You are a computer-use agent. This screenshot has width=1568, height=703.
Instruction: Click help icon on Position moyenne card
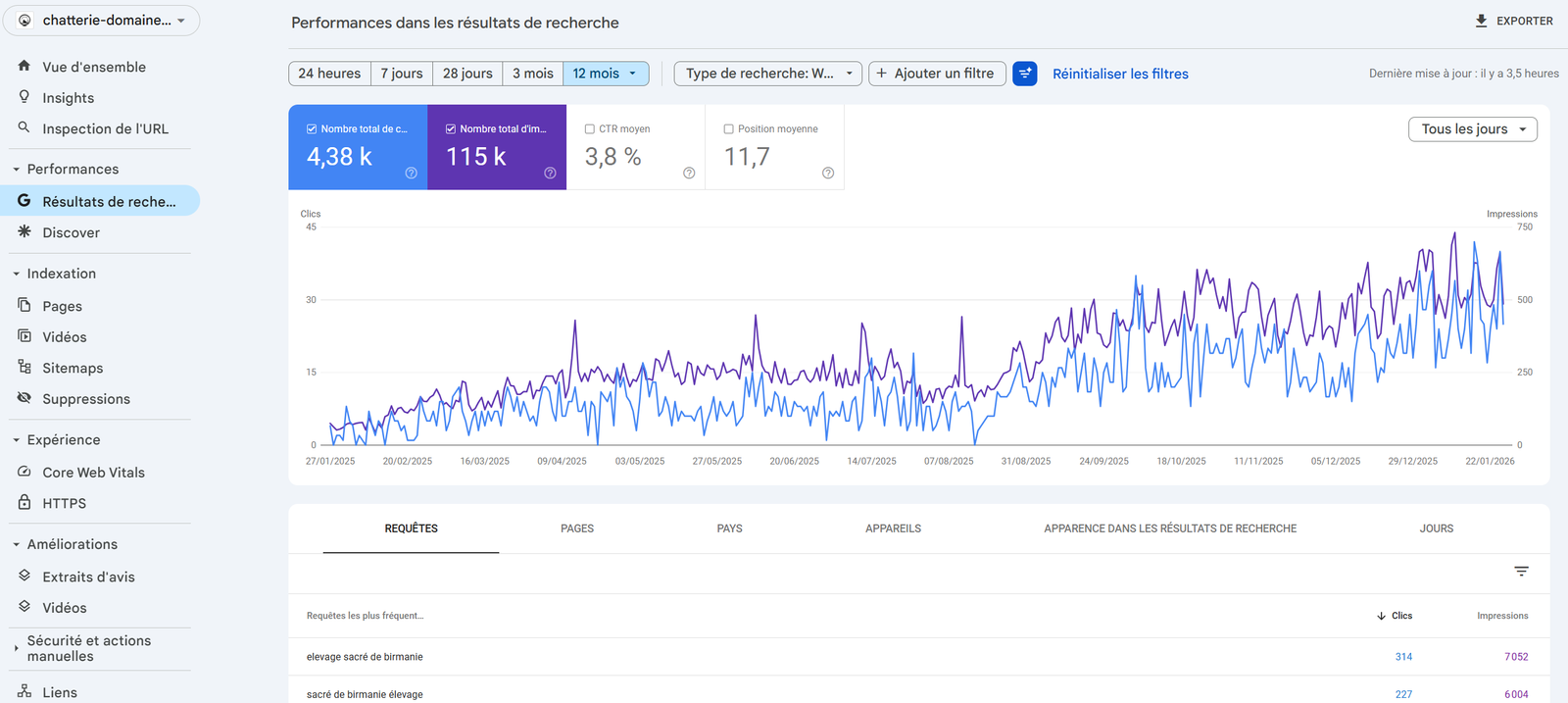[828, 174]
